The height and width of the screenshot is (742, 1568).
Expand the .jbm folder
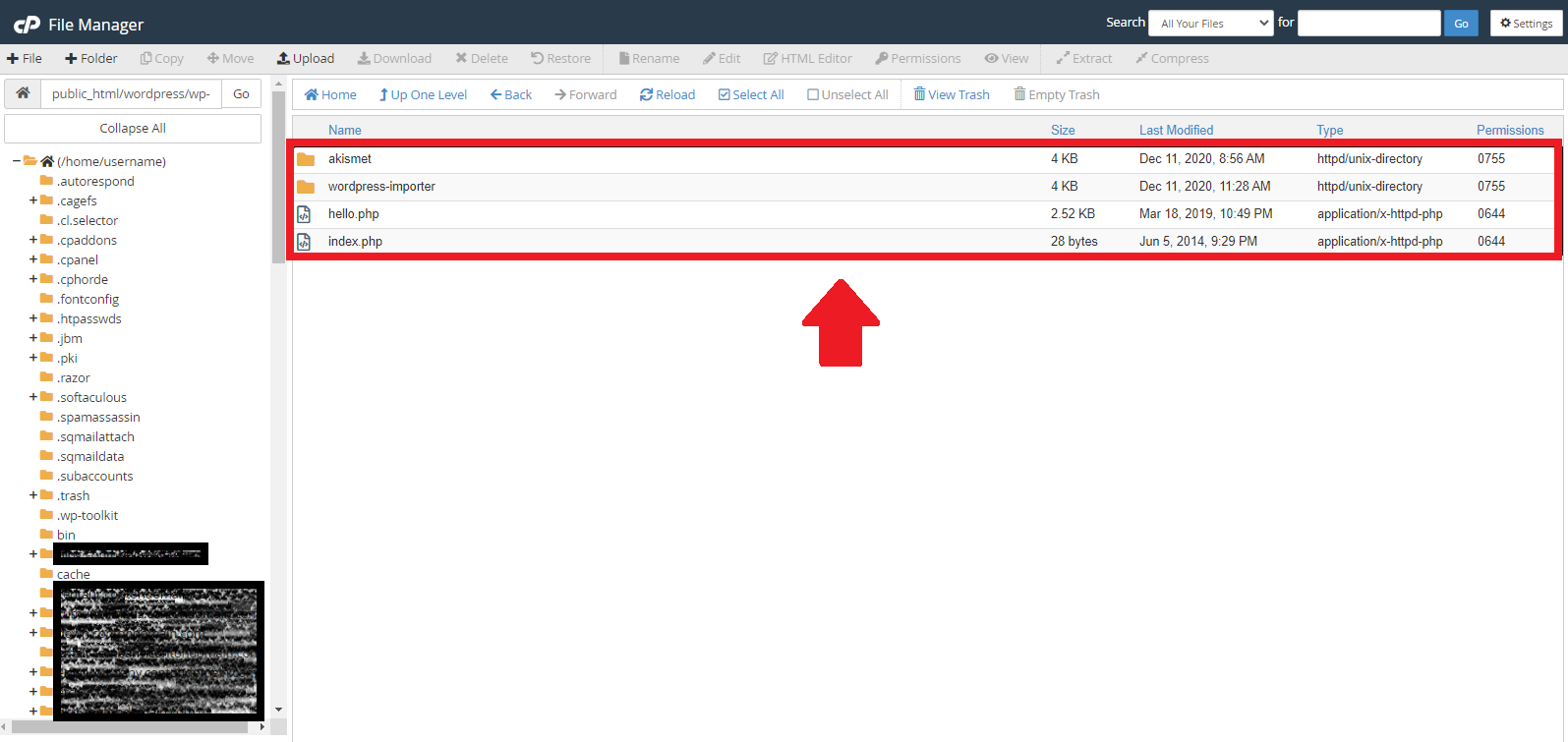click(33, 338)
